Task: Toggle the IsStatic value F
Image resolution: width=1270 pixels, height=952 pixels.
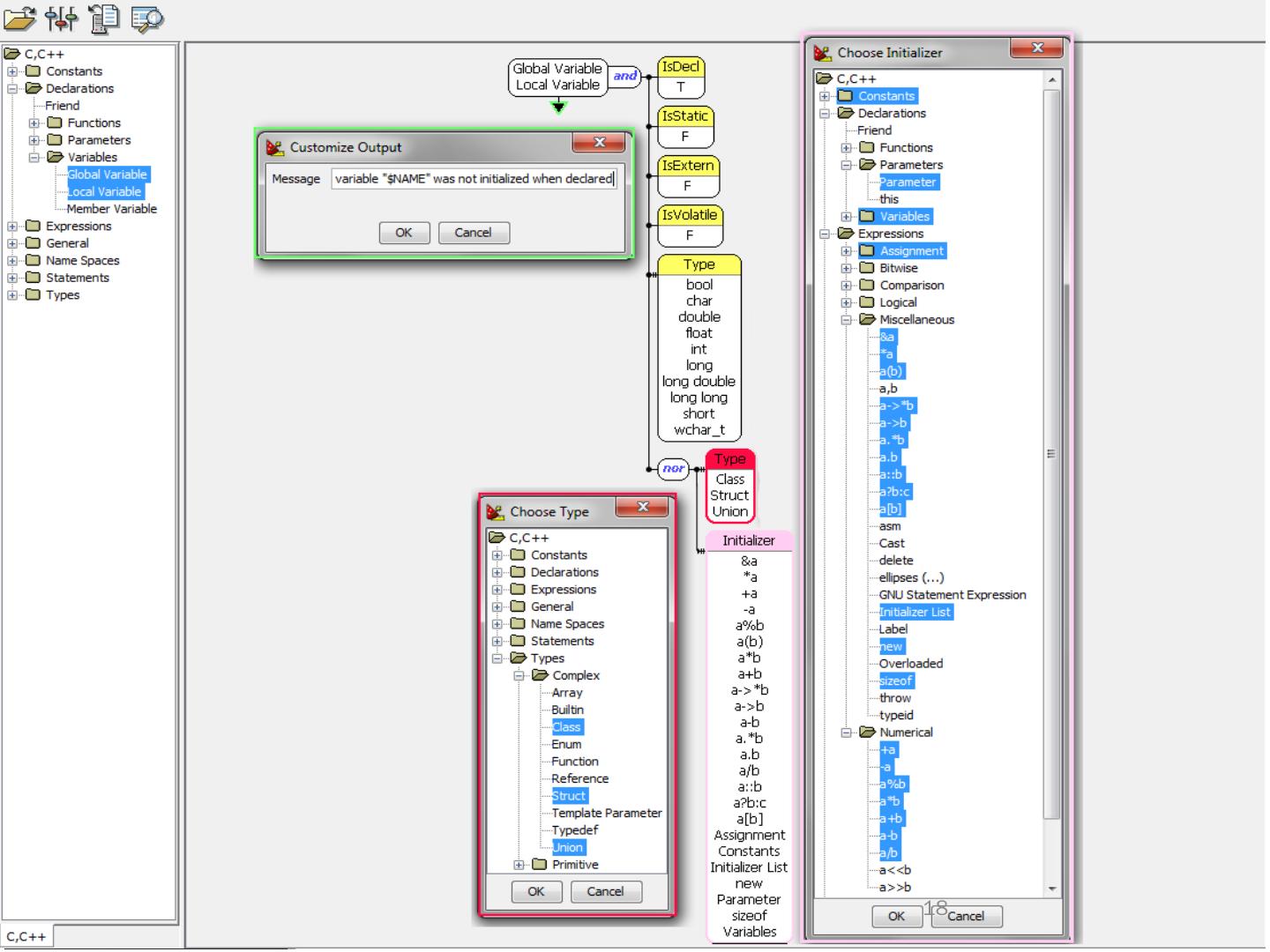Action: 684,137
